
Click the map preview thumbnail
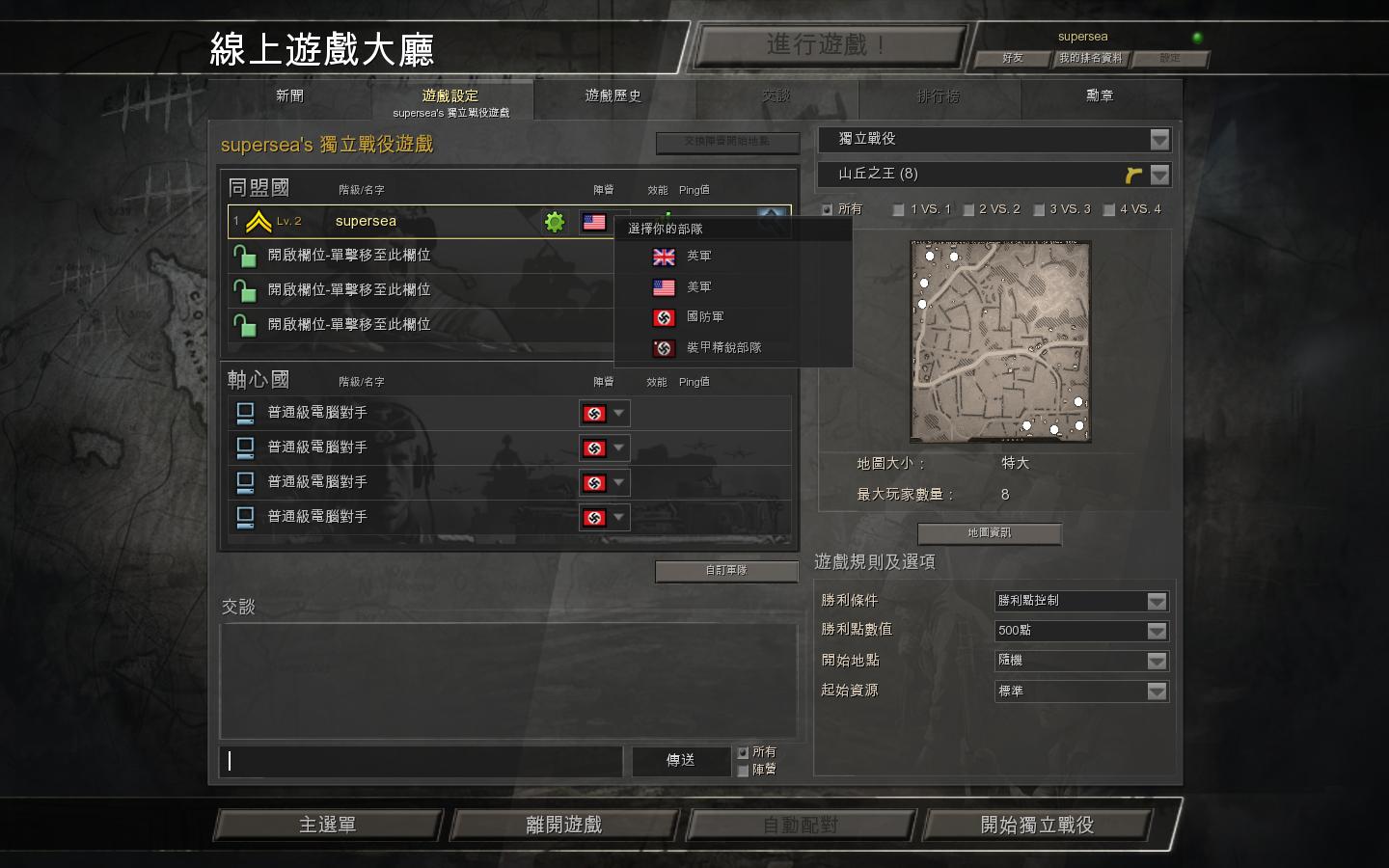click(x=1000, y=341)
